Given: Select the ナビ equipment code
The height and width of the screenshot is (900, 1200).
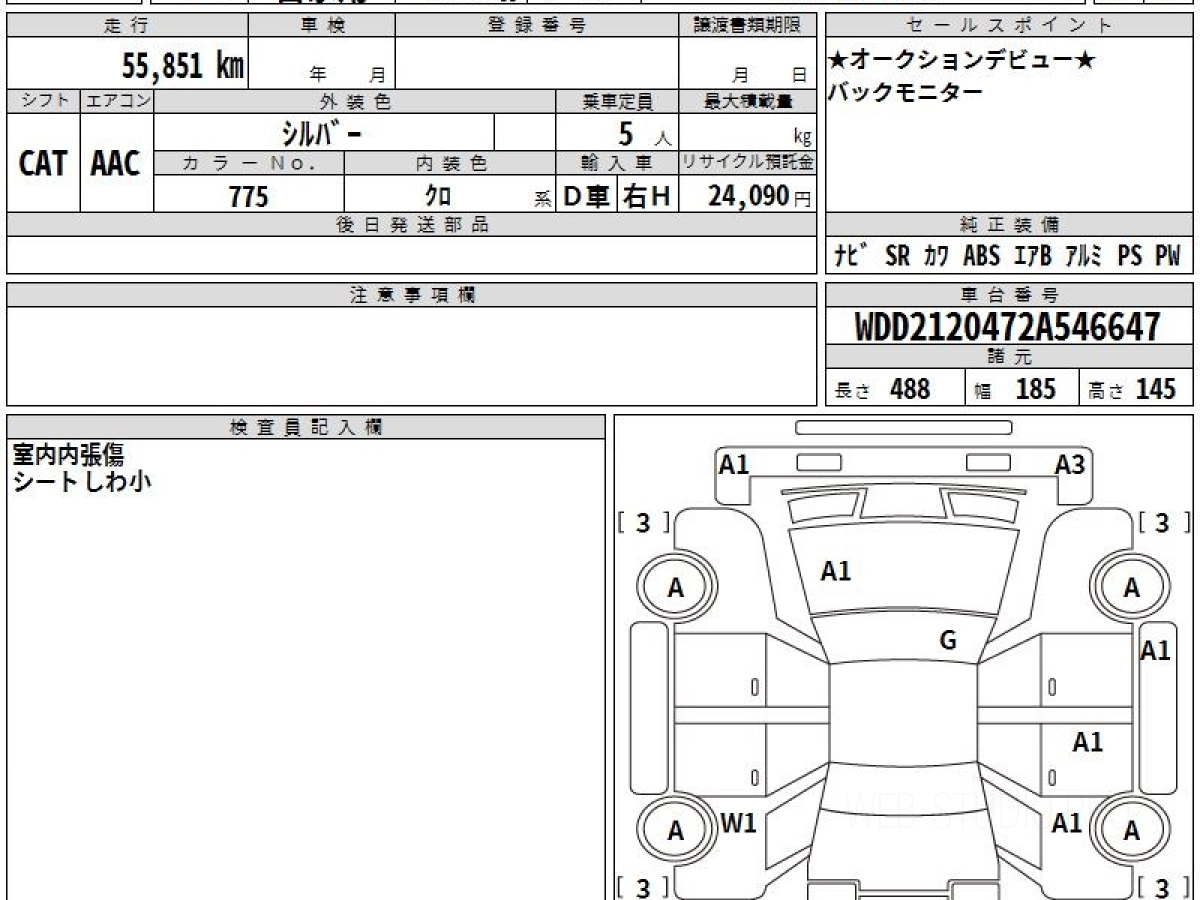Looking at the screenshot, I should coord(850,256).
